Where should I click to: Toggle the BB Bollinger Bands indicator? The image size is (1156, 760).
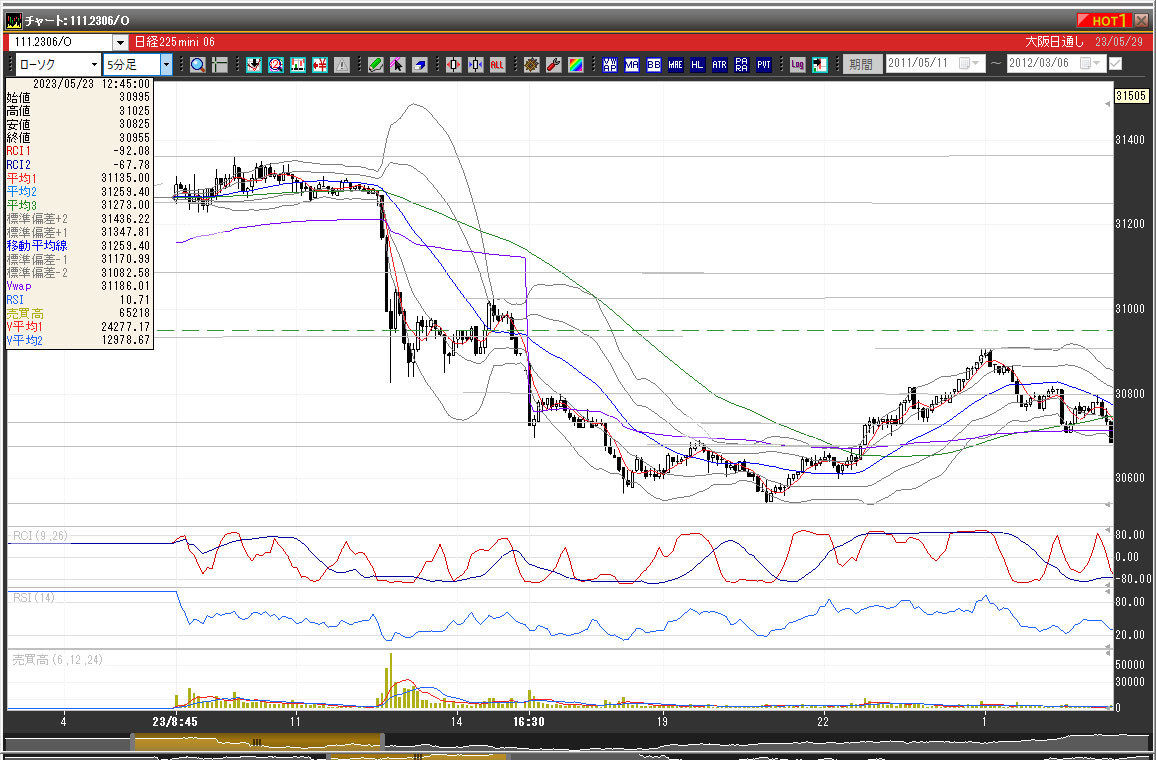654,65
